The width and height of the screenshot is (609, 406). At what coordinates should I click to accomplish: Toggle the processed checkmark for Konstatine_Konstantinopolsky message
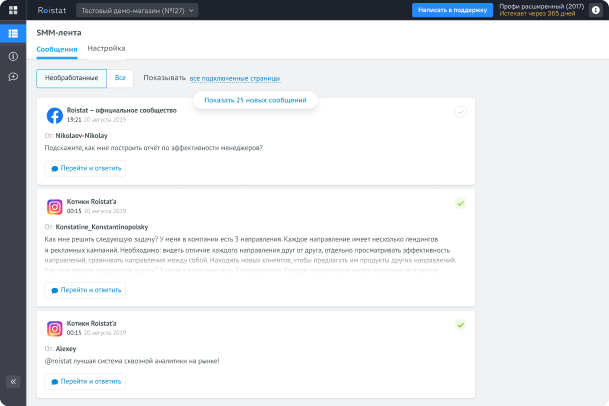tap(461, 203)
